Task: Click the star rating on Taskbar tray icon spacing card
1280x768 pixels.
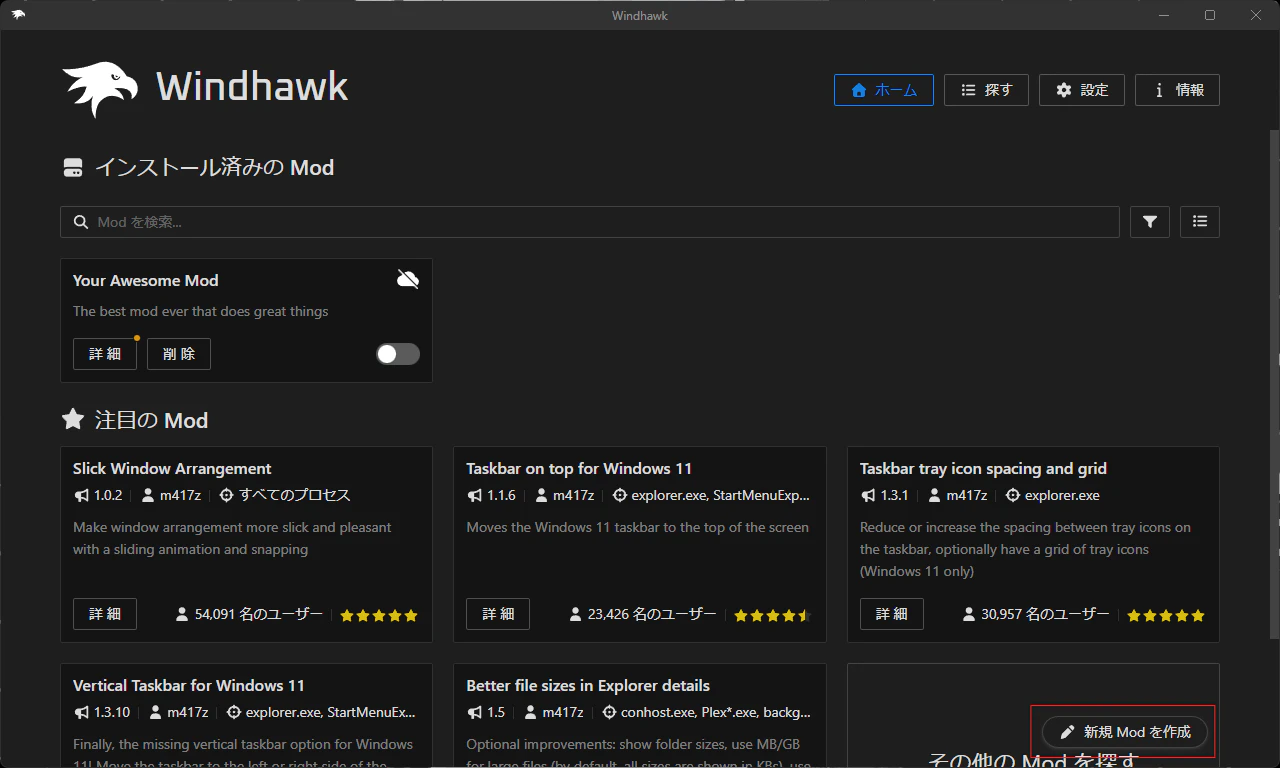Action: [x=1166, y=616]
